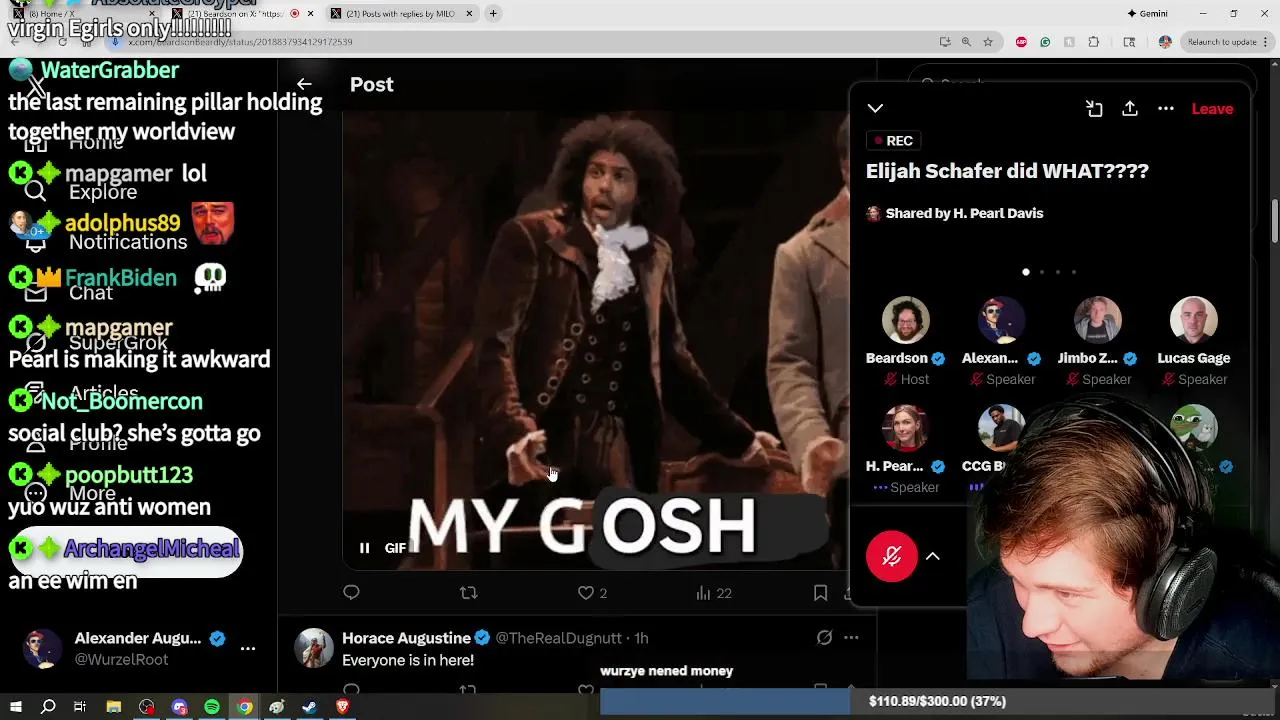The width and height of the screenshot is (1280, 720).
Task: Open Grok icon on Horace's reply
Action: point(824,637)
